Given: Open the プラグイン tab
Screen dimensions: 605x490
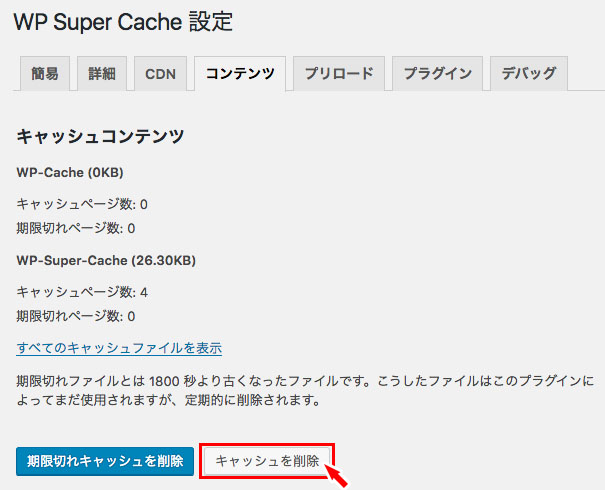Looking at the screenshot, I should click(438, 74).
